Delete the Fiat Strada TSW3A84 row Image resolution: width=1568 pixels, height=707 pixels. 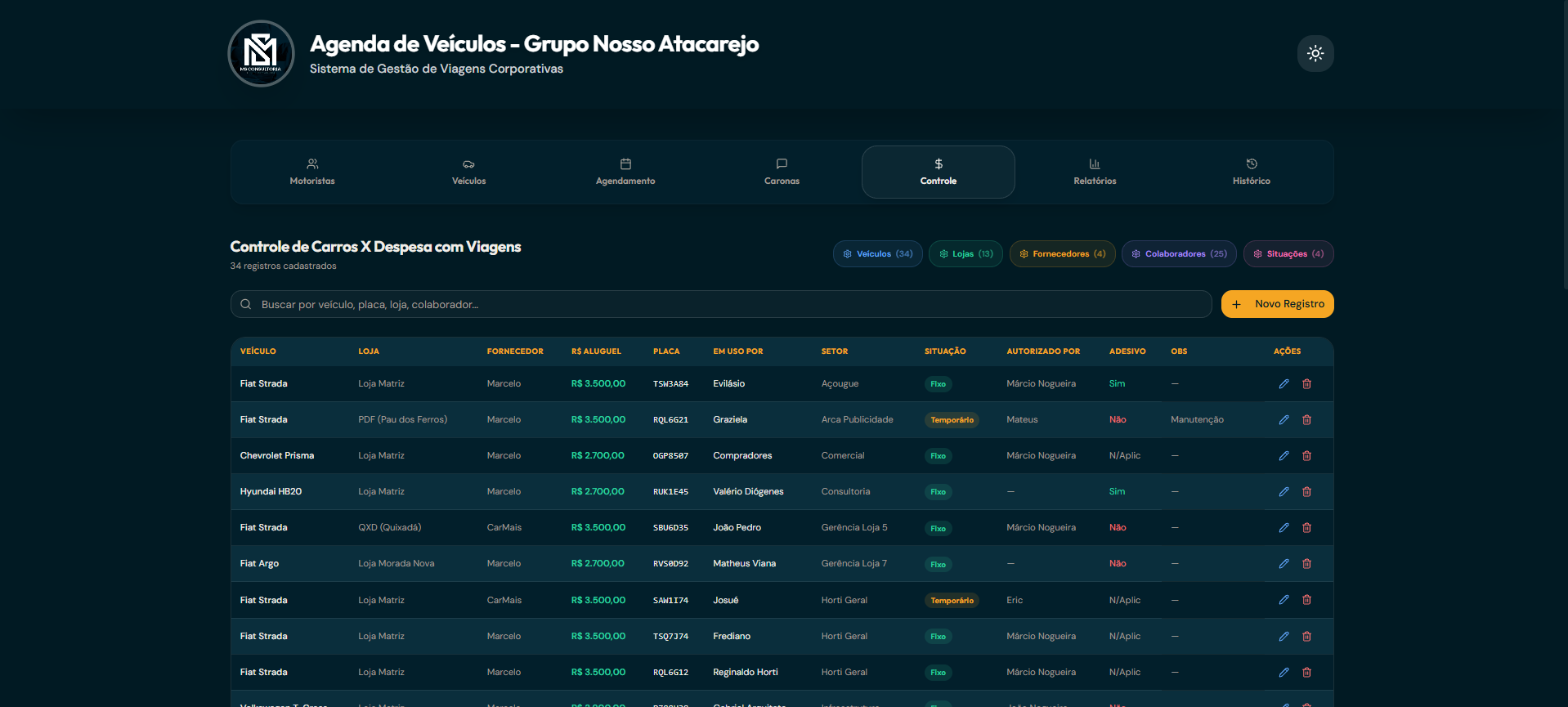(x=1306, y=383)
